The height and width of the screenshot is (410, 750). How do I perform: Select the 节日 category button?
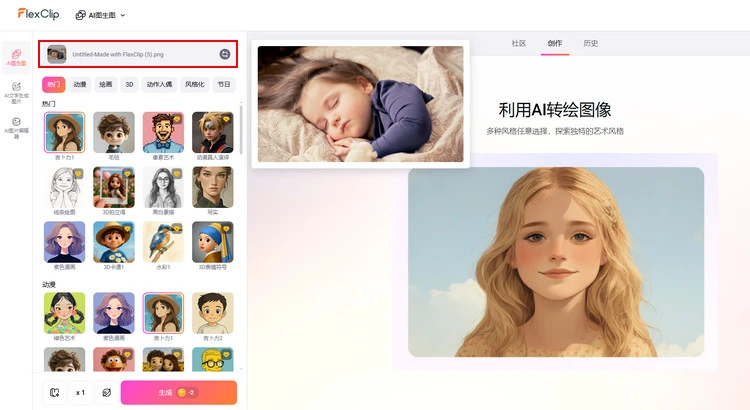(224, 85)
